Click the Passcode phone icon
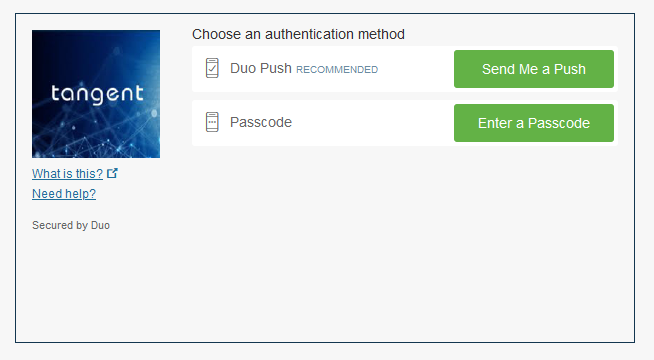 click(x=212, y=122)
